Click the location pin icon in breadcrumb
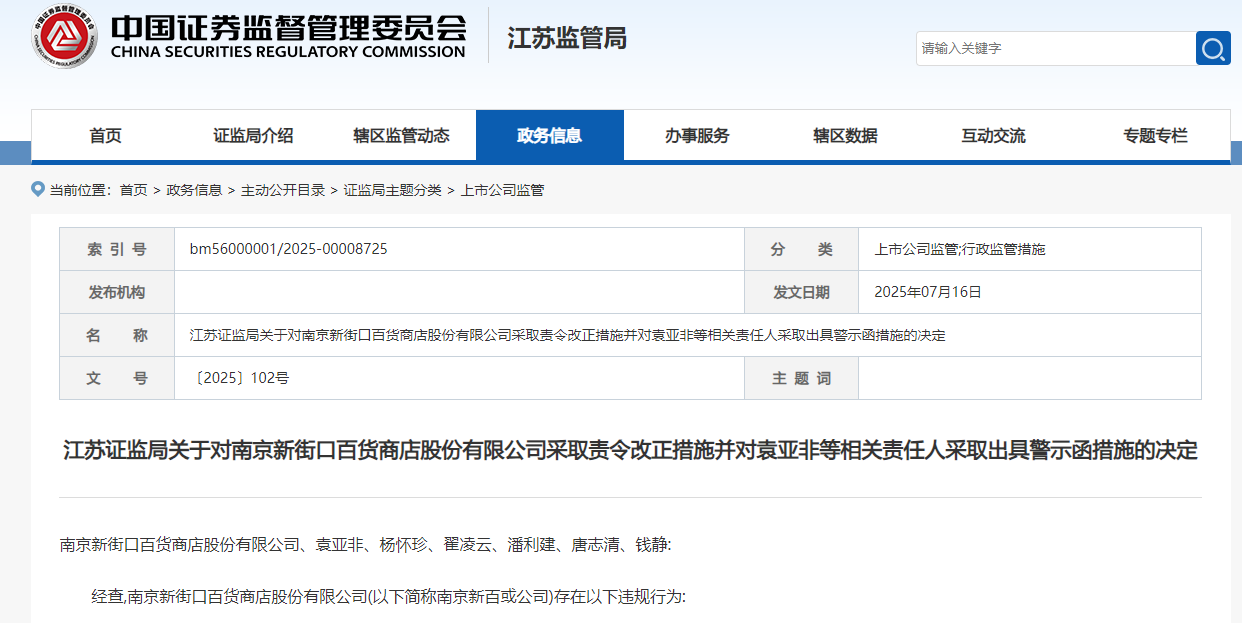1242x623 pixels. point(38,189)
